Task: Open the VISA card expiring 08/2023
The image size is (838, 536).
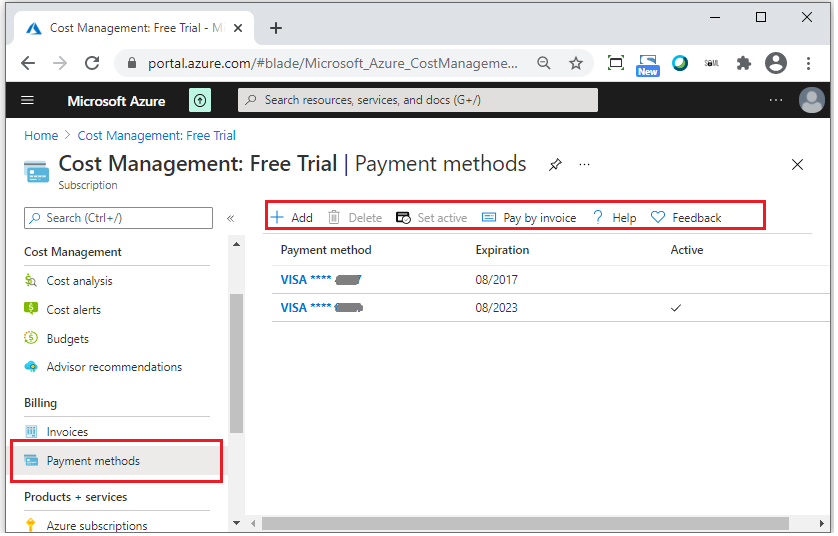Action: point(323,309)
